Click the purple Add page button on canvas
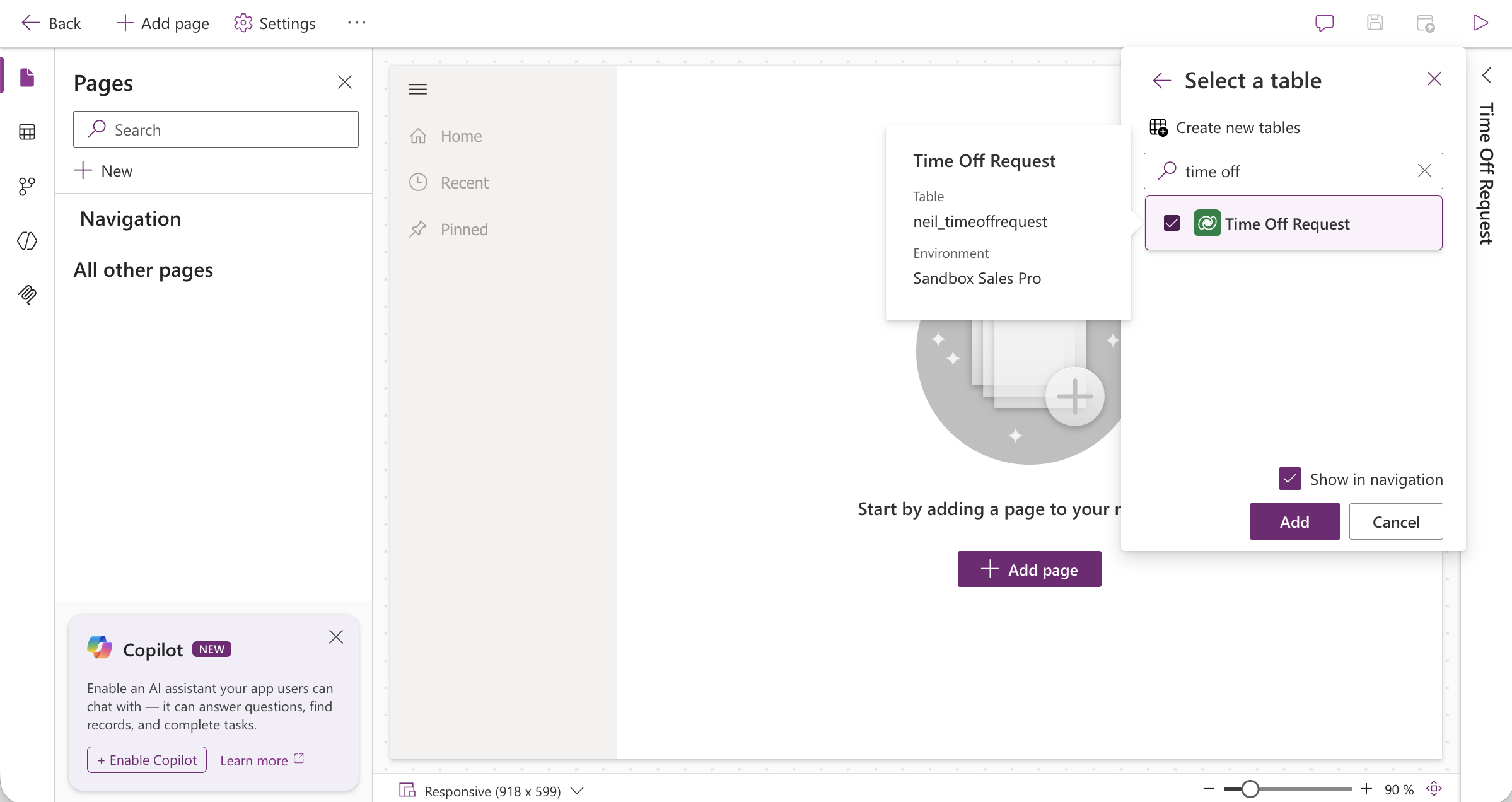The image size is (1512, 802). point(1029,569)
